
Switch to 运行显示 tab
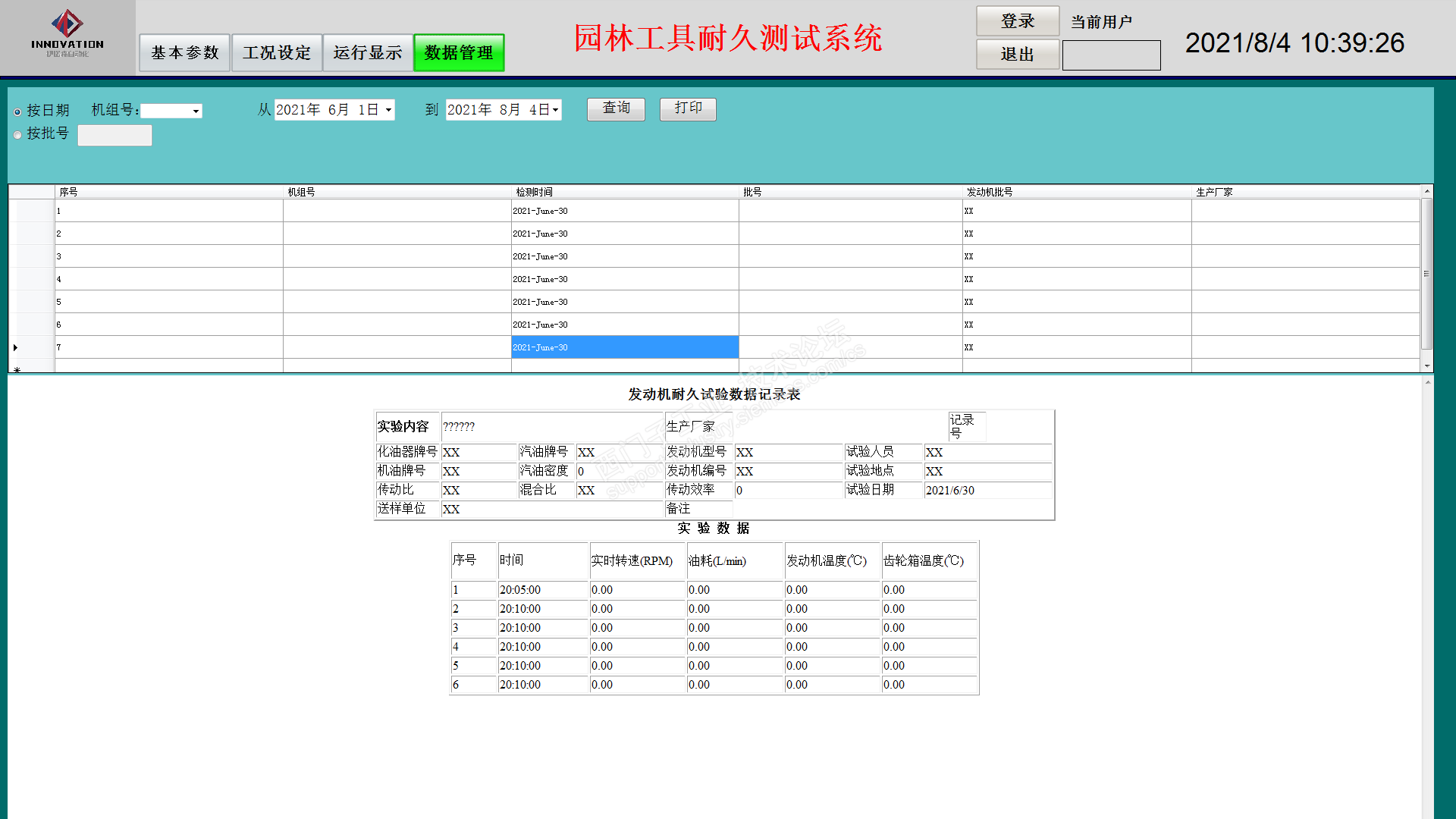(368, 53)
